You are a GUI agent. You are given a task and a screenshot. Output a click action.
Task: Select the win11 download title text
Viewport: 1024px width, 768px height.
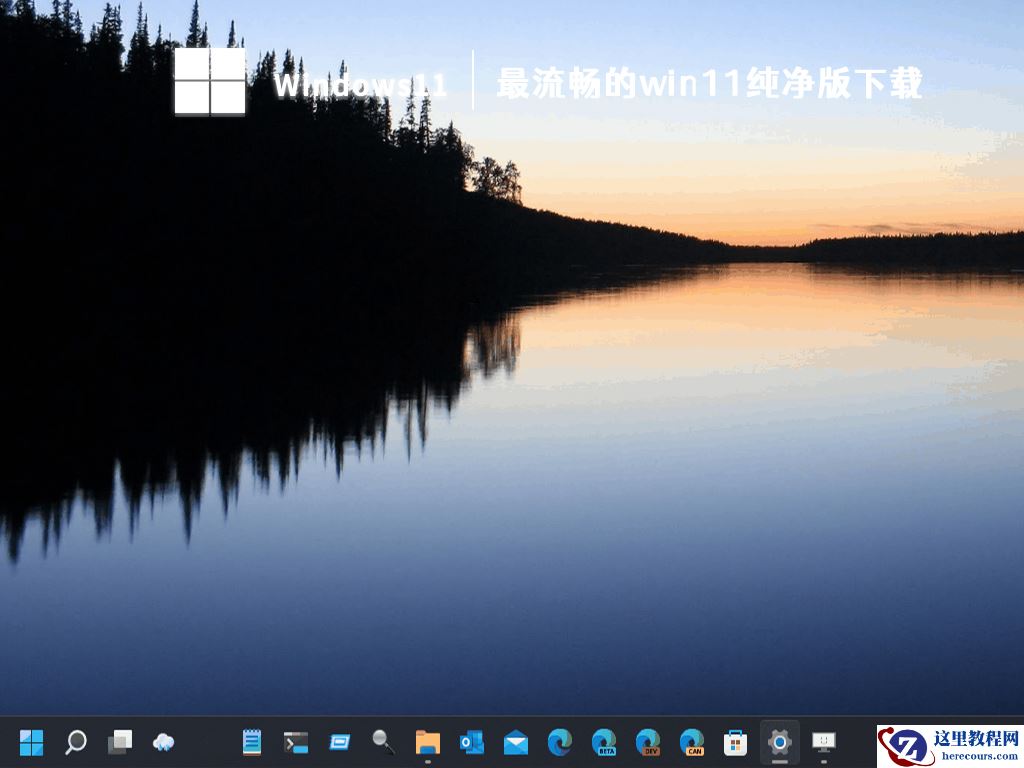(x=703, y=87)
